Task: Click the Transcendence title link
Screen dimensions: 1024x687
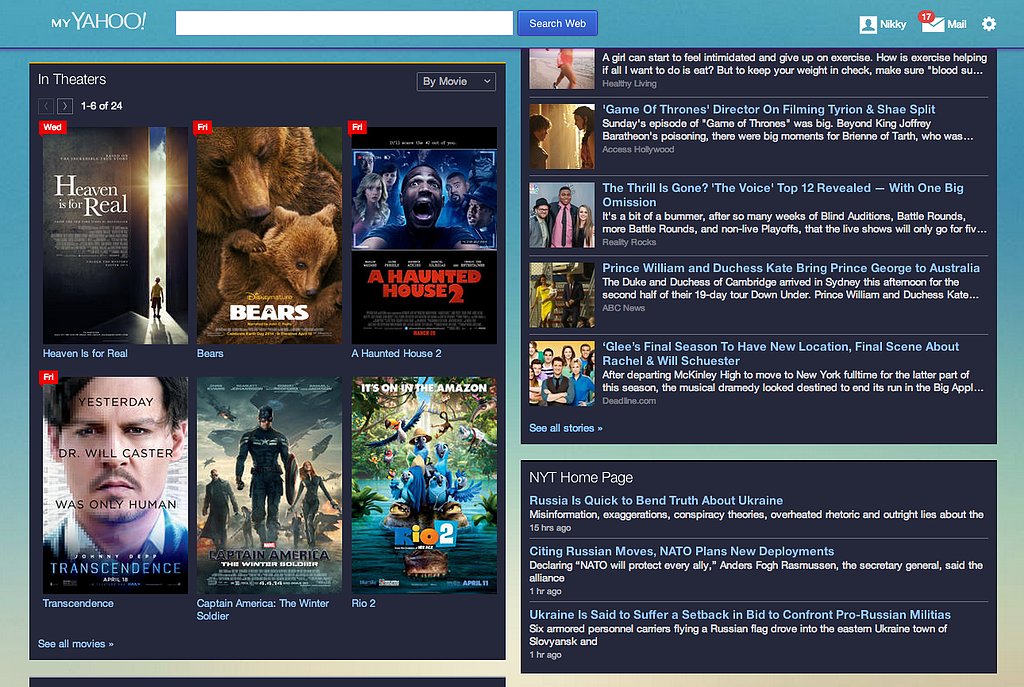Action: (78, 603)
